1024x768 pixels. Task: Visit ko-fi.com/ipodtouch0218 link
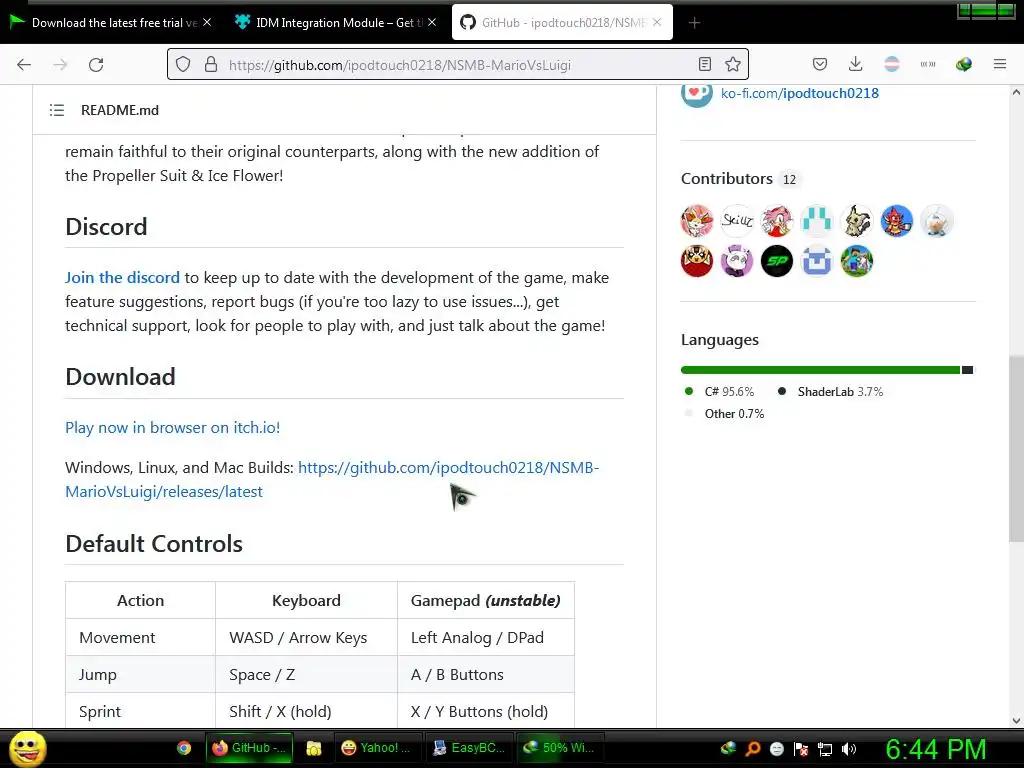coord(799,93)
